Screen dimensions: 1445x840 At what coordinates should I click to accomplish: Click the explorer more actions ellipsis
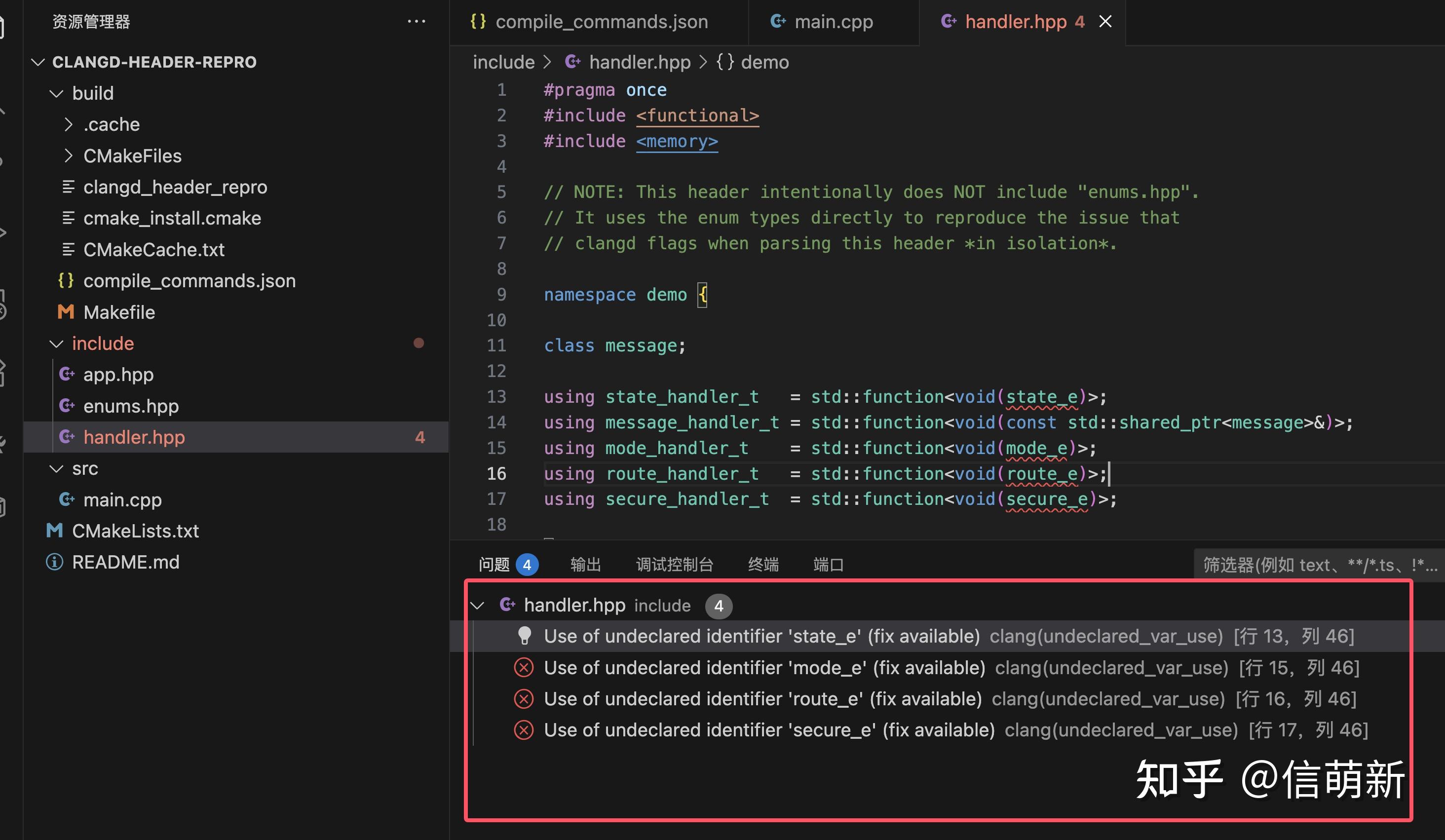[417, 22]
